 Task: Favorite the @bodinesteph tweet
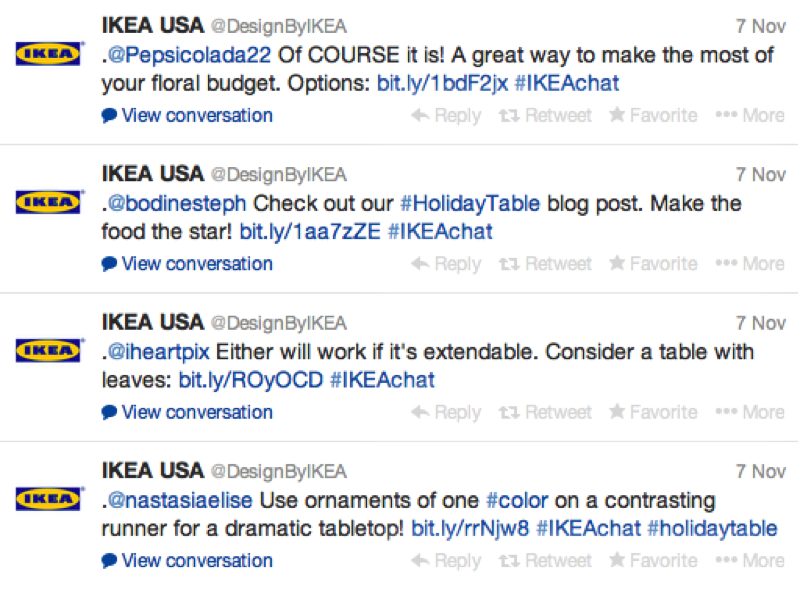653,264
